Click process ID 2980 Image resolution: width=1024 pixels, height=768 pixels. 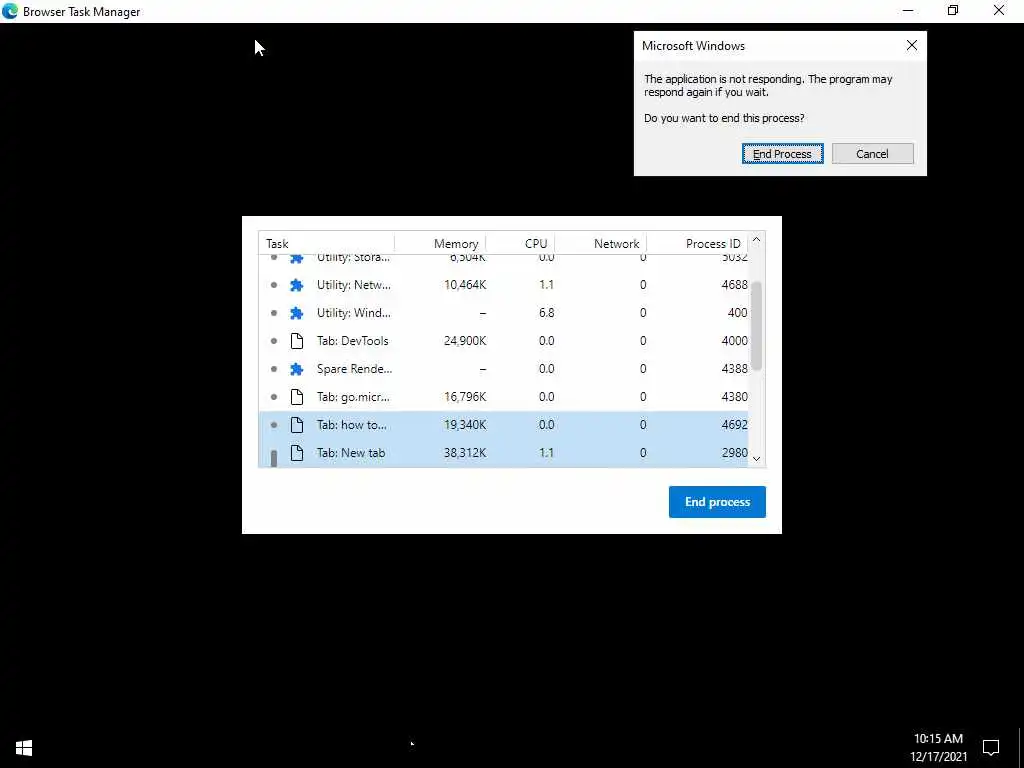point(735,453)
